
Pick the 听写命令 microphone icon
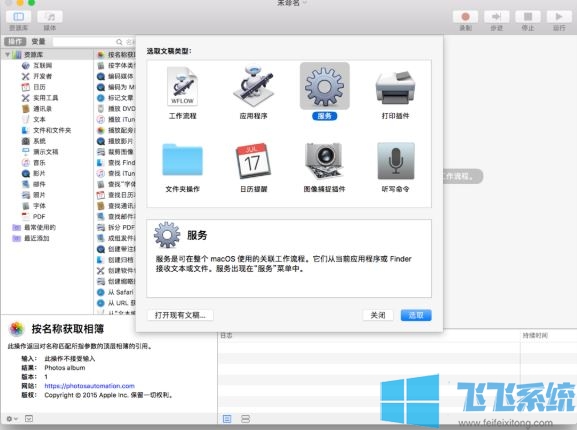click(x=396, y=161)
